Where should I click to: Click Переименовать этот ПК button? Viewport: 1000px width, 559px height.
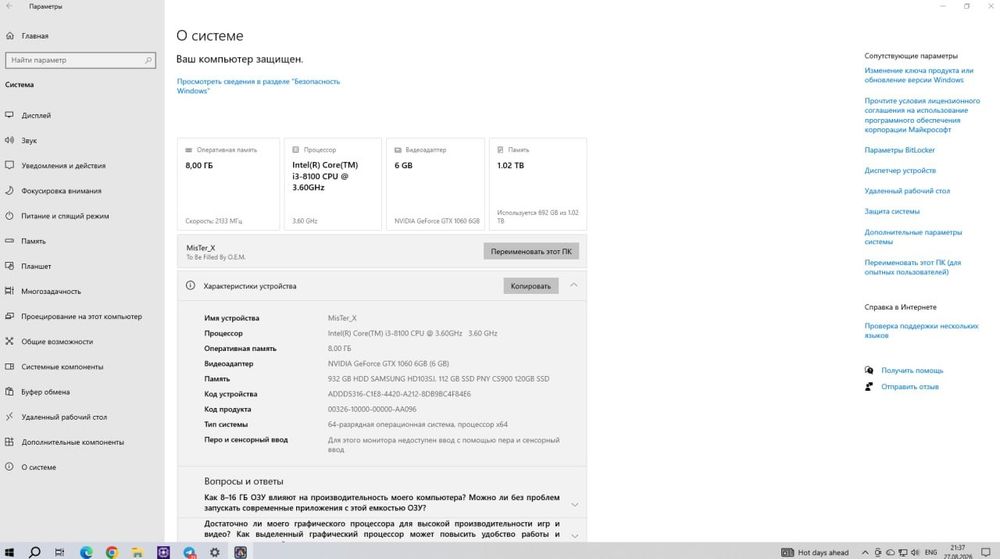[531, 251]
